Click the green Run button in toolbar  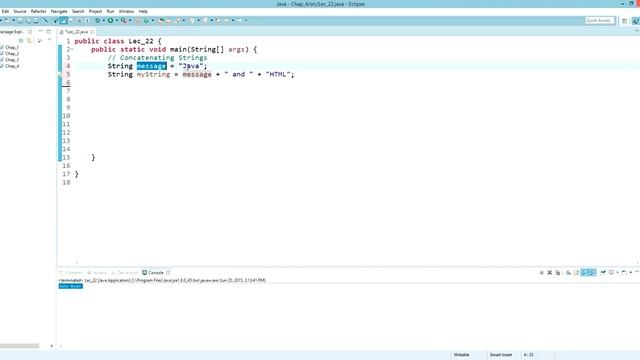coord(110,20)
